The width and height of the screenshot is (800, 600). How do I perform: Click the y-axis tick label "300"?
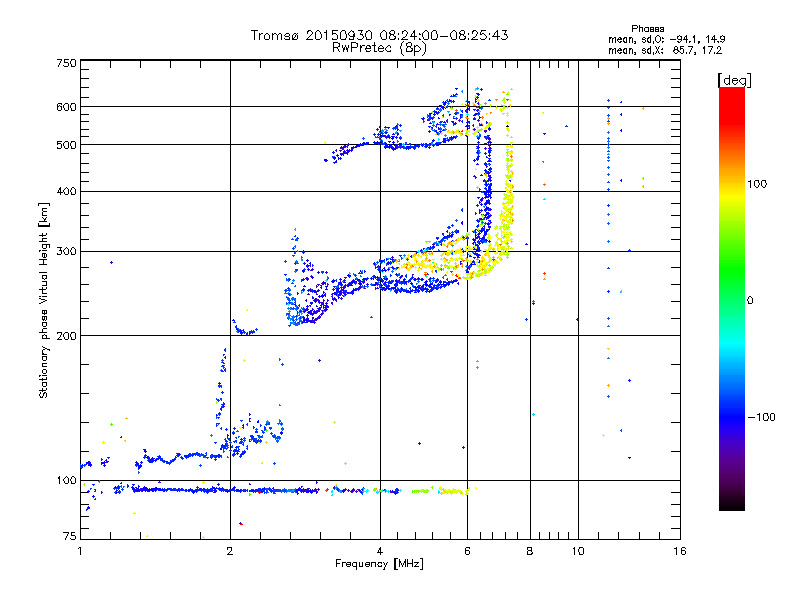(x=66, y=252)
